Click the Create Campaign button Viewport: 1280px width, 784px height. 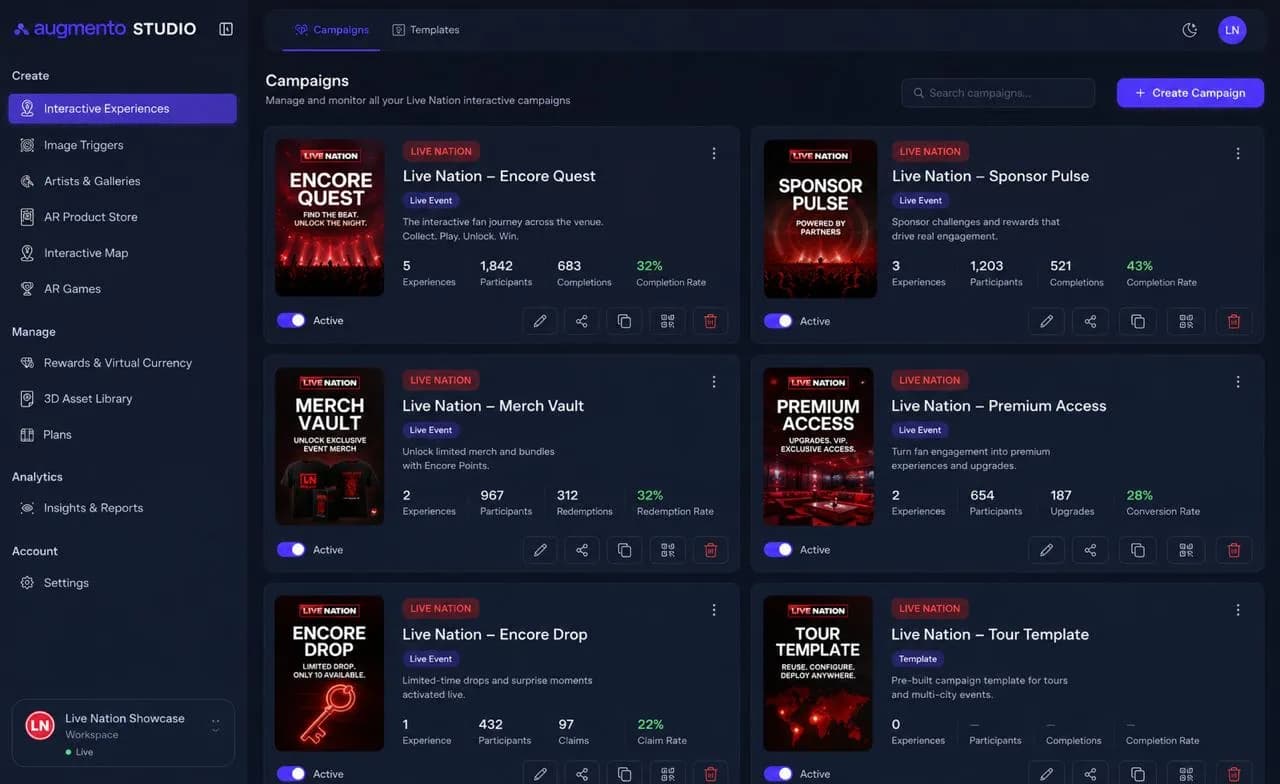[x=1190, y=93]
